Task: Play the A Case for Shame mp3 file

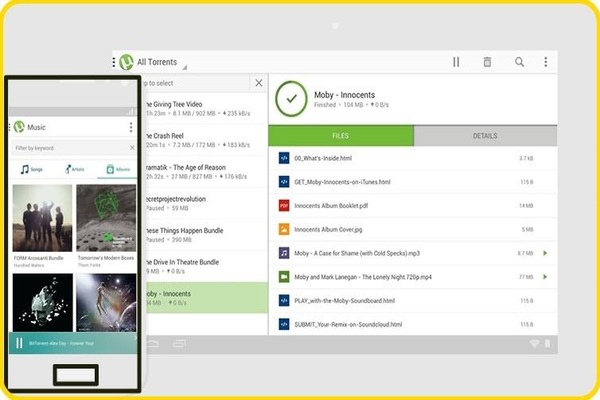Action: (x=545, y=253)
